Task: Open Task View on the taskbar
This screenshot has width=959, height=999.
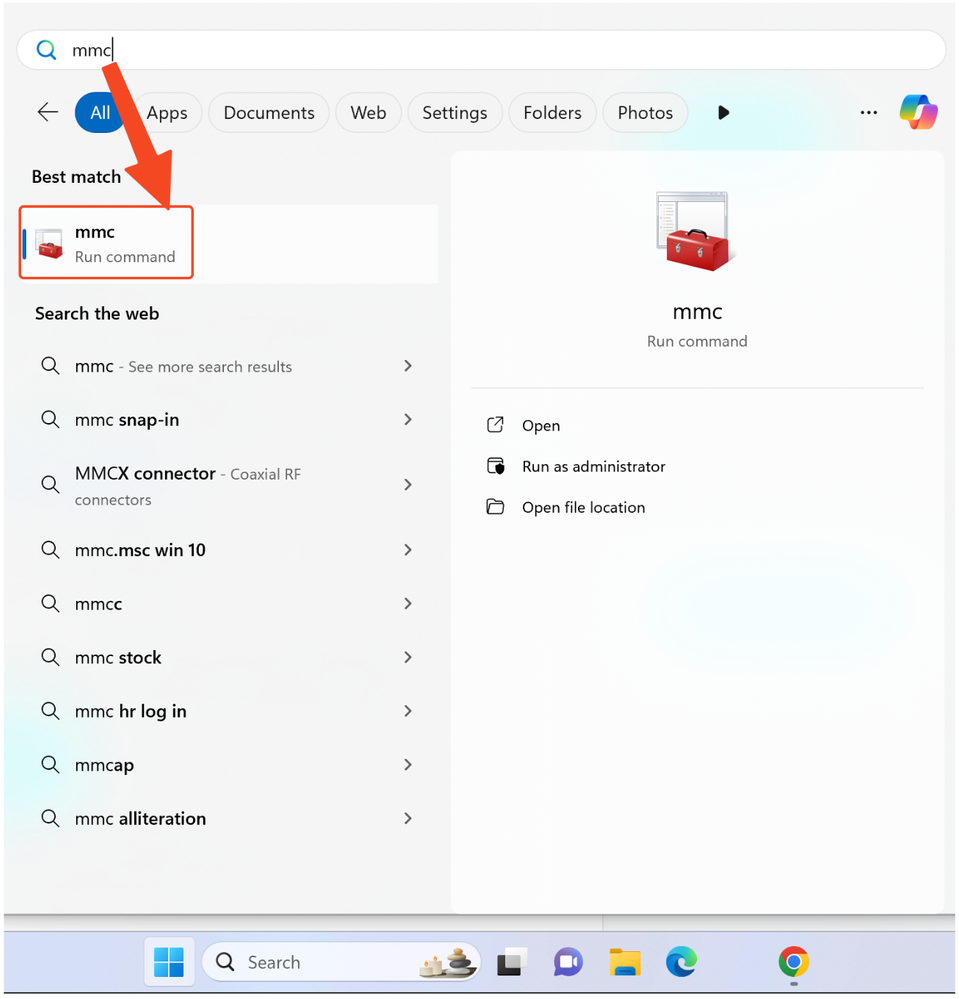Action: [512, 962]
